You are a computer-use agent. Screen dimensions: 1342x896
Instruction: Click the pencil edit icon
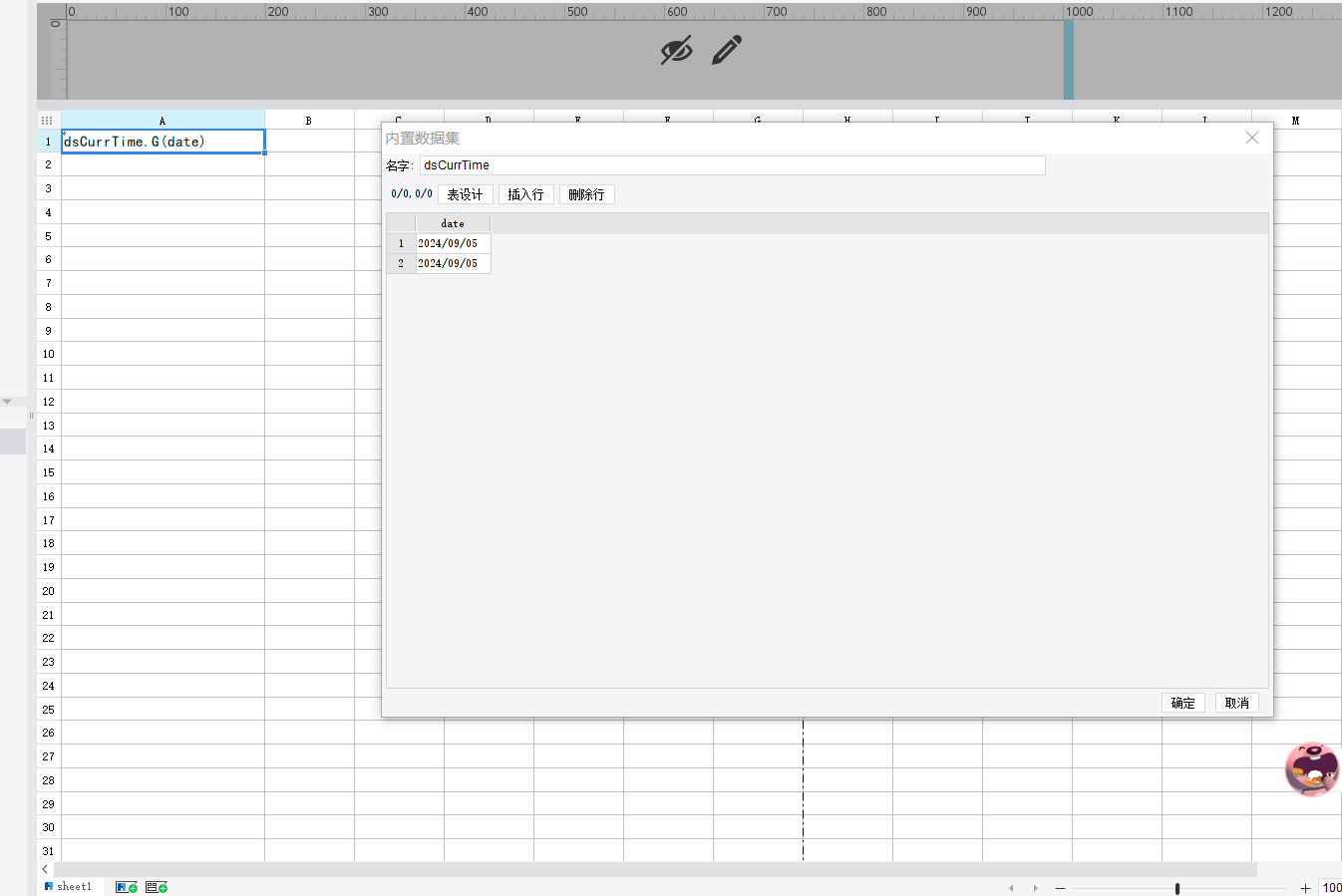[x=727, y=51]
